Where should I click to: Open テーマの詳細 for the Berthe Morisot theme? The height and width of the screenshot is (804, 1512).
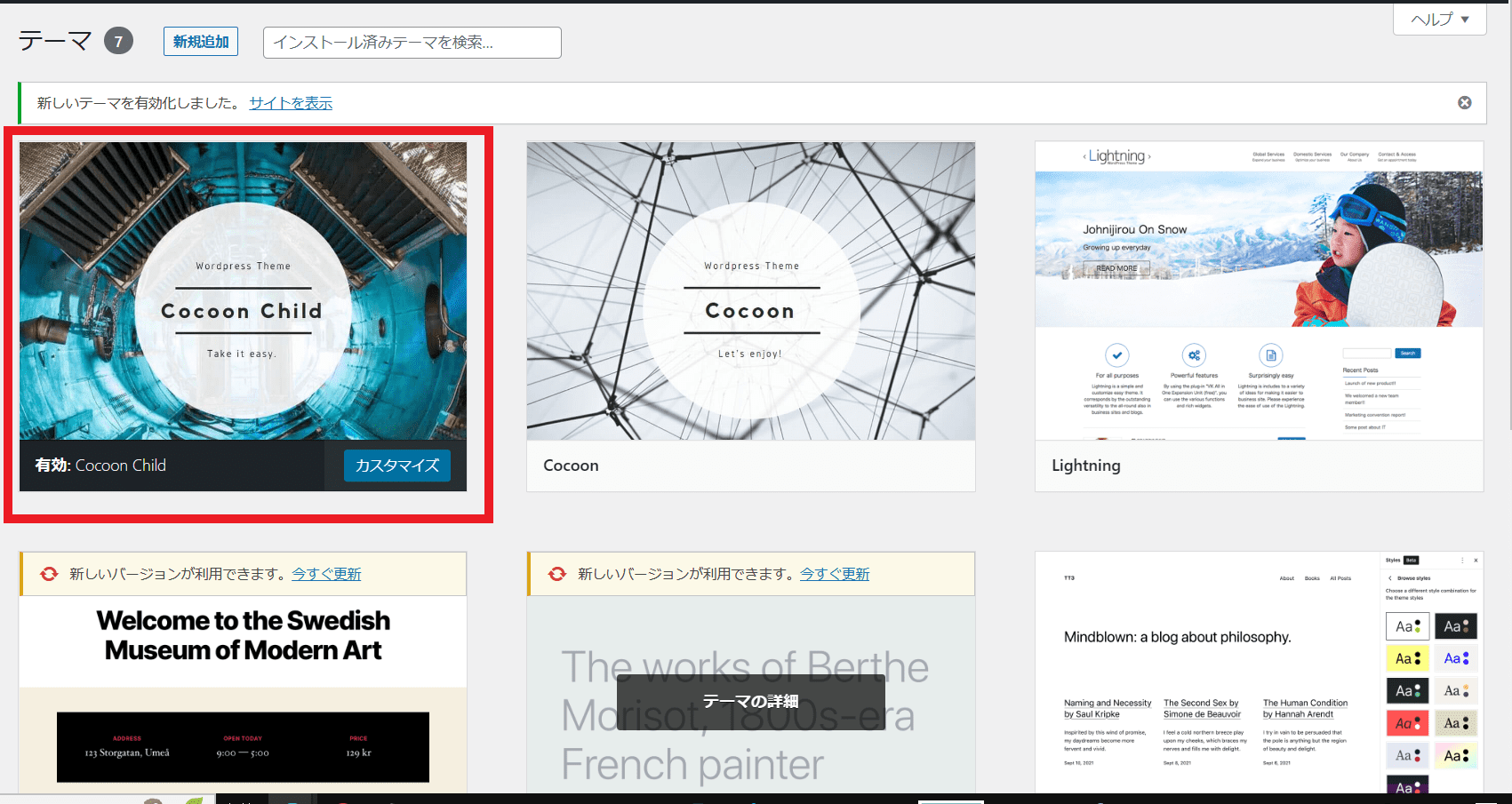tap(751, 702)
